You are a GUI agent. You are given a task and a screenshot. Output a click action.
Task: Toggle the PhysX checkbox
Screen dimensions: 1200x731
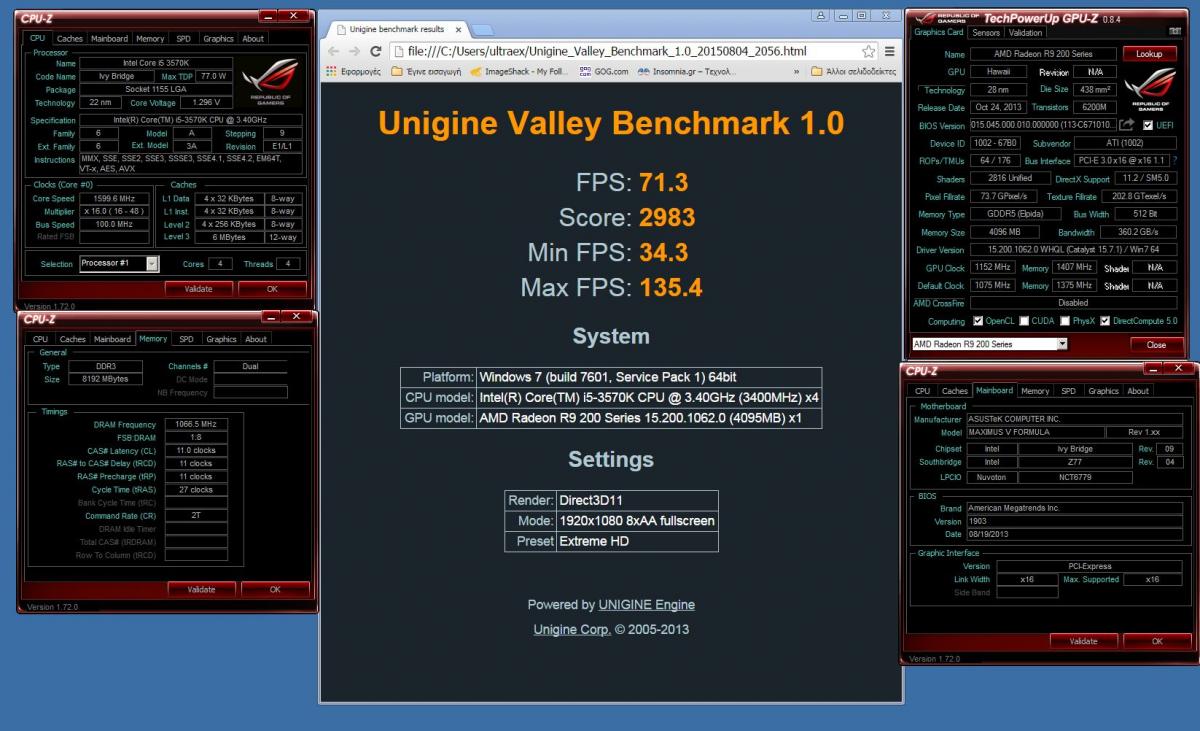[1065, 321]
